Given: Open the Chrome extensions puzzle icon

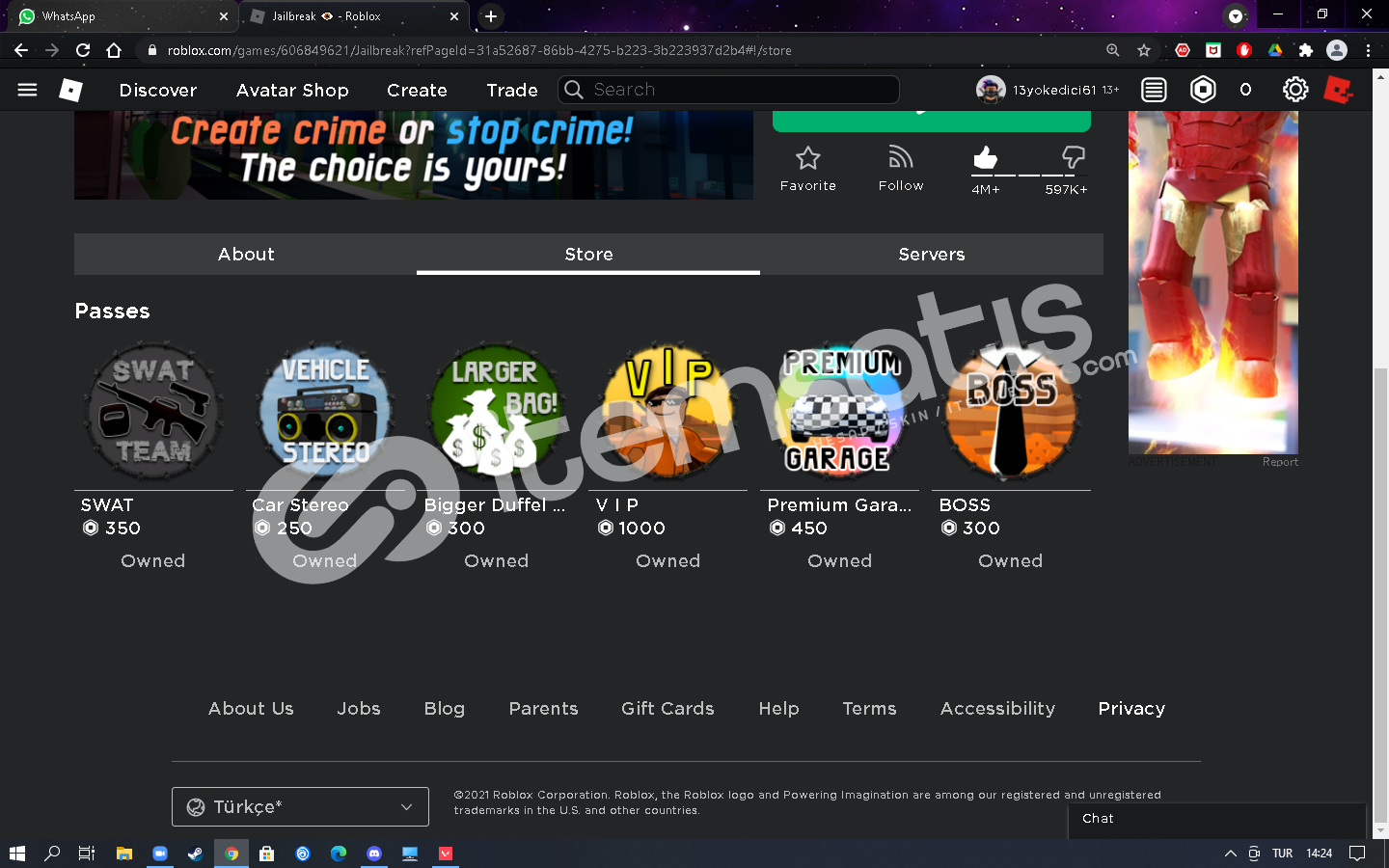Looking at the screenshot, I should coord(1306,50).
